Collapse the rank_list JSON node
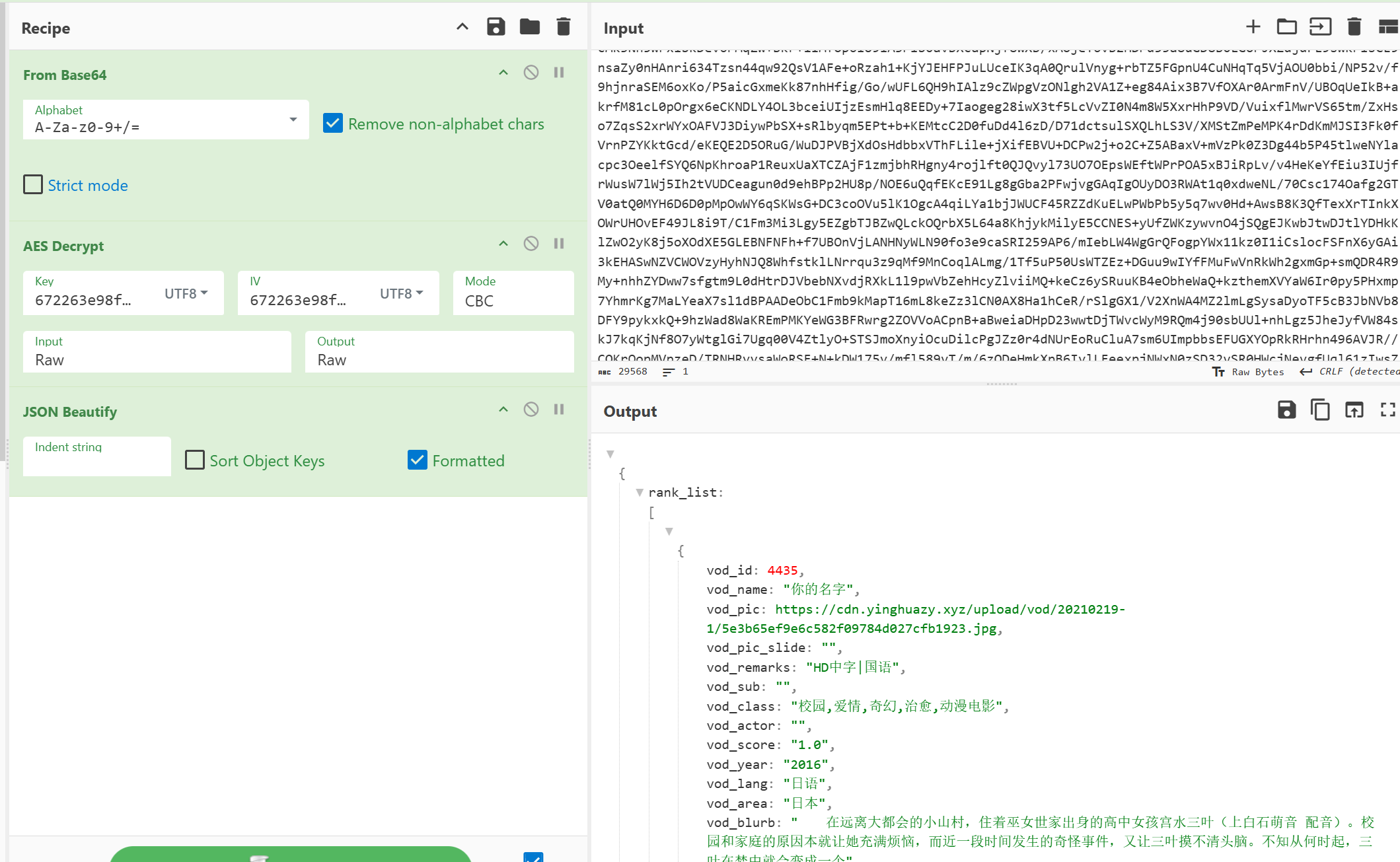 [640, 493]
